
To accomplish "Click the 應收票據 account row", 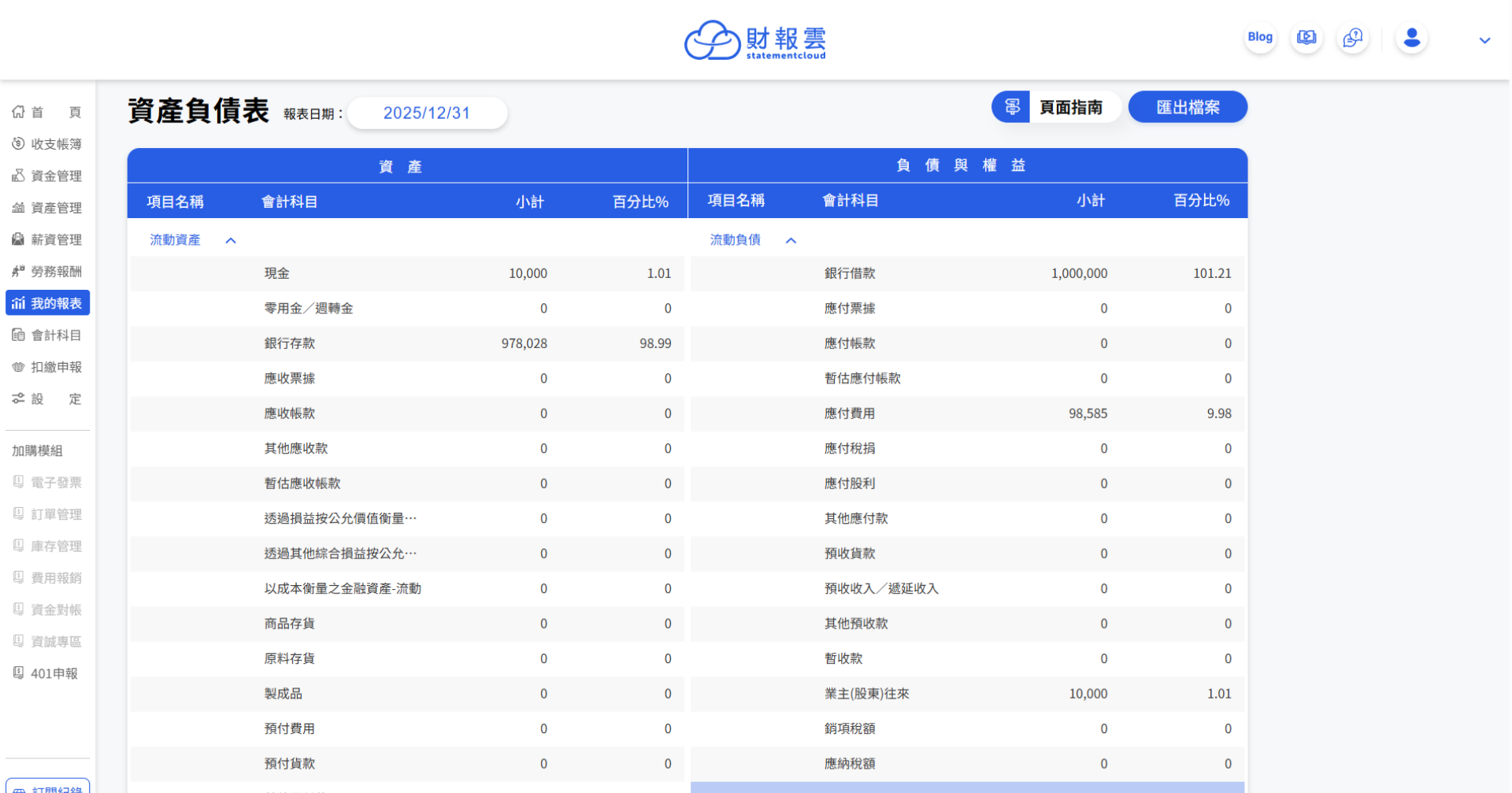I will [x=407, y=379].
